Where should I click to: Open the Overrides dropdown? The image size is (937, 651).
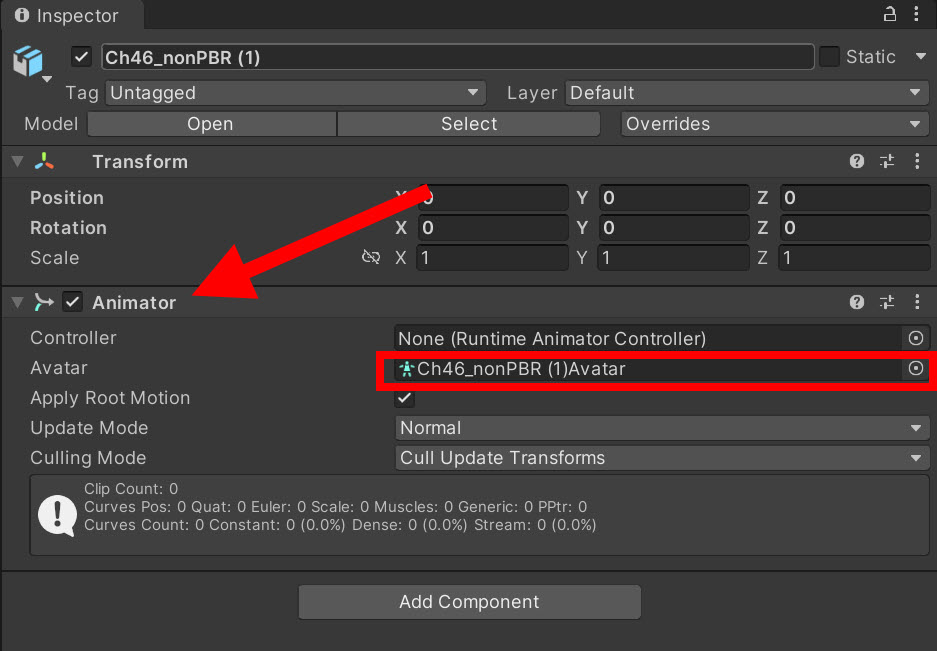click(x=774, y=124)
